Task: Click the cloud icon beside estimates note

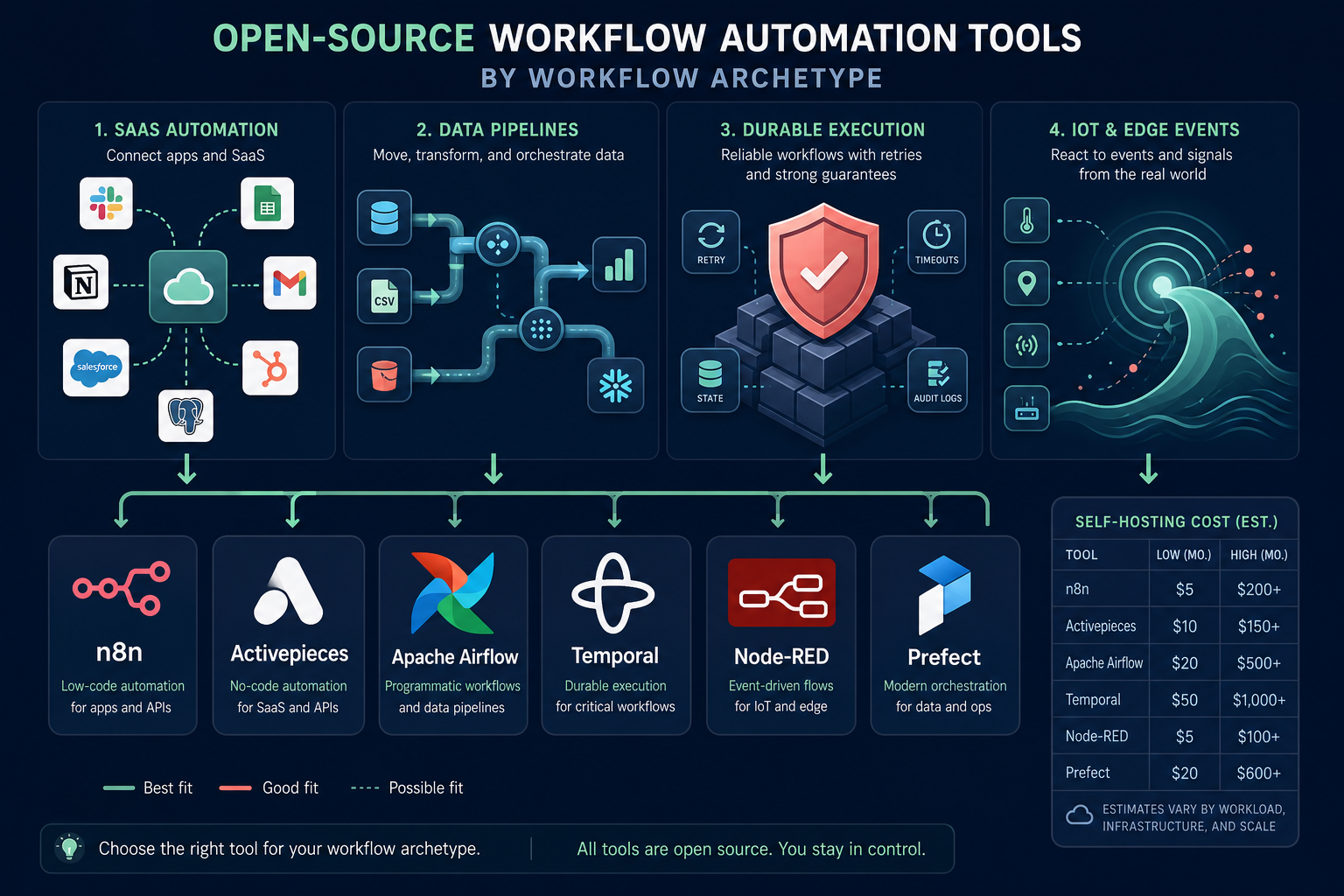Action: tap(1079, 815)
